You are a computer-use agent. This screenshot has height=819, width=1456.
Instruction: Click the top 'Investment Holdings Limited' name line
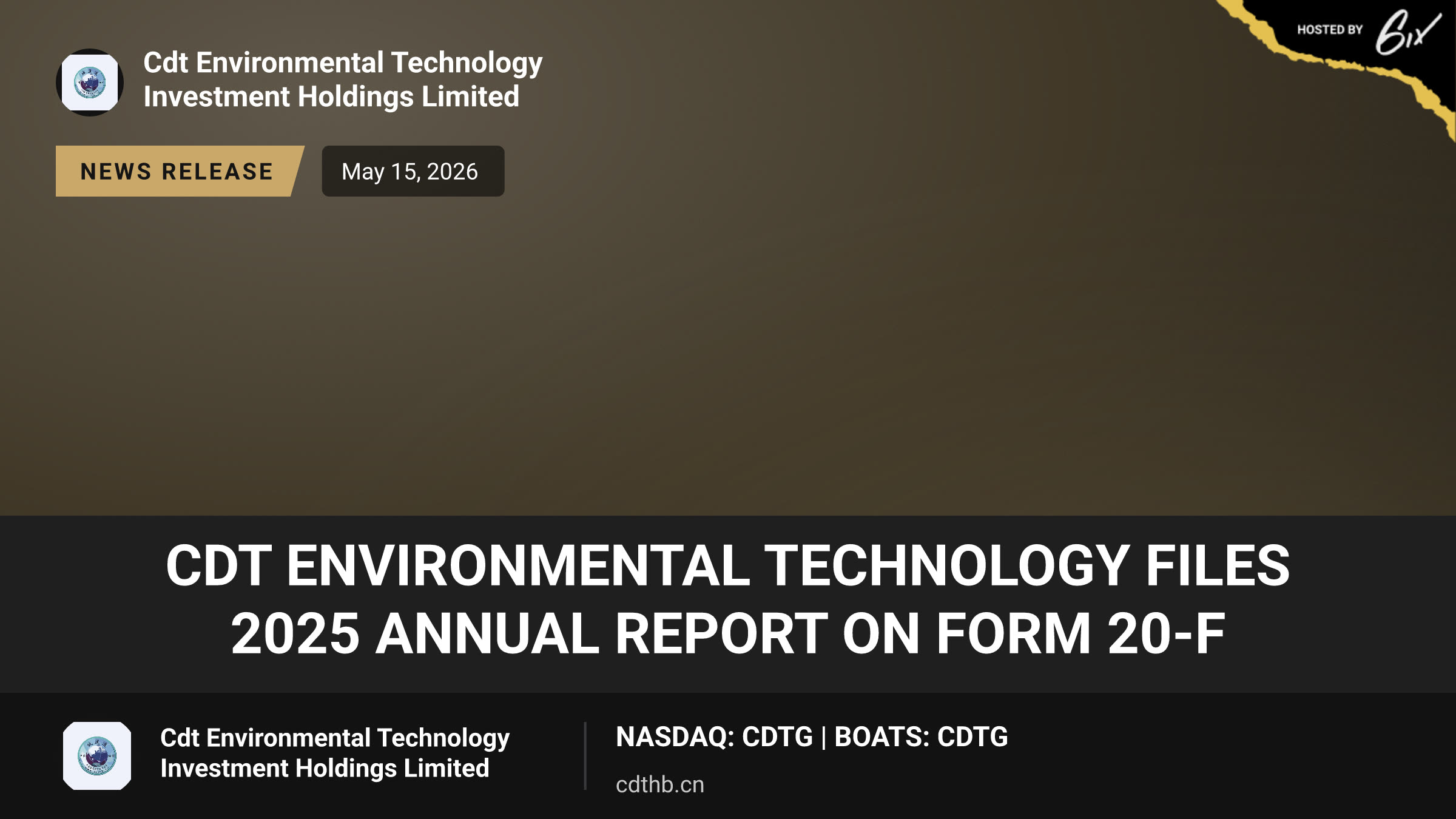[x=331, y=97]
